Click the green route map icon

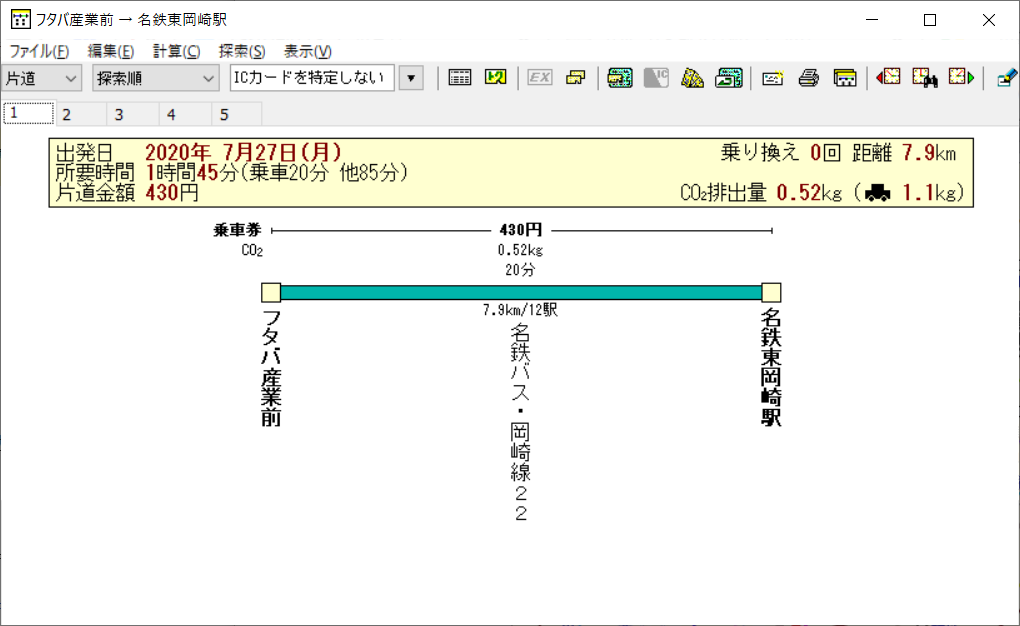point(496,78)
